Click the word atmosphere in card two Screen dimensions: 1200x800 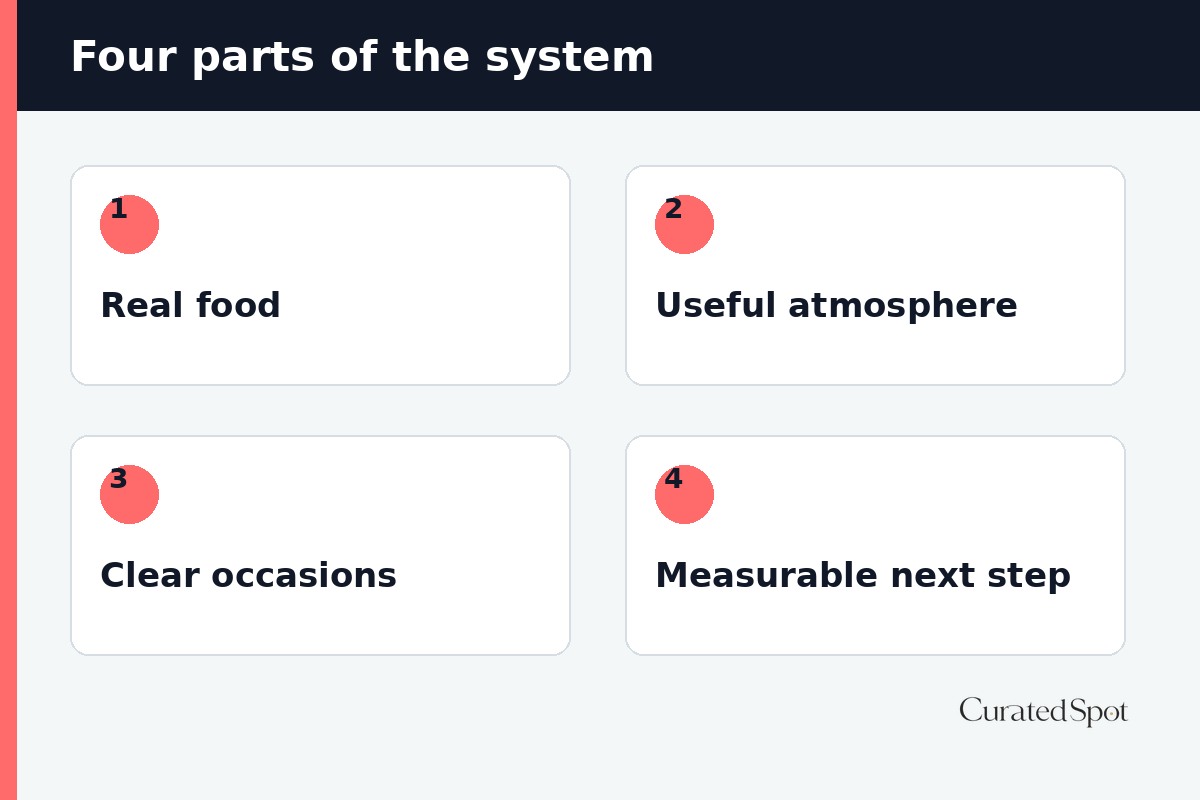coord(902,306)
